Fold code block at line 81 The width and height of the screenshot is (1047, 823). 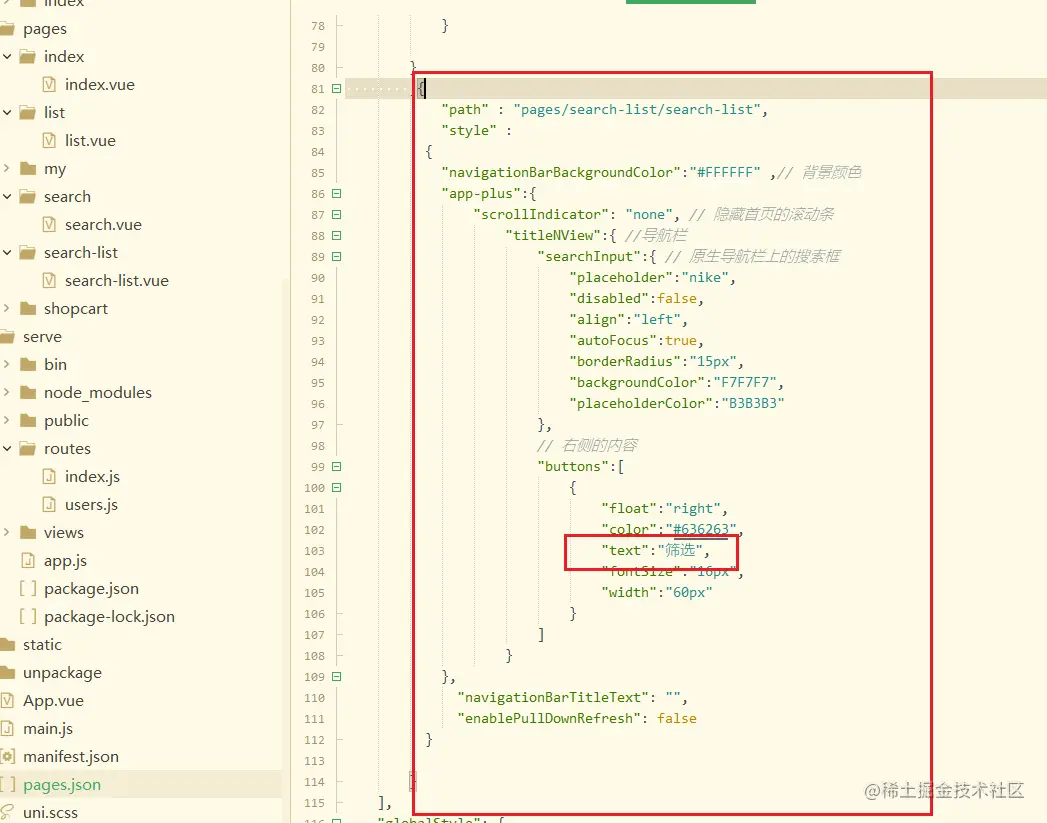tap(337, 89)
